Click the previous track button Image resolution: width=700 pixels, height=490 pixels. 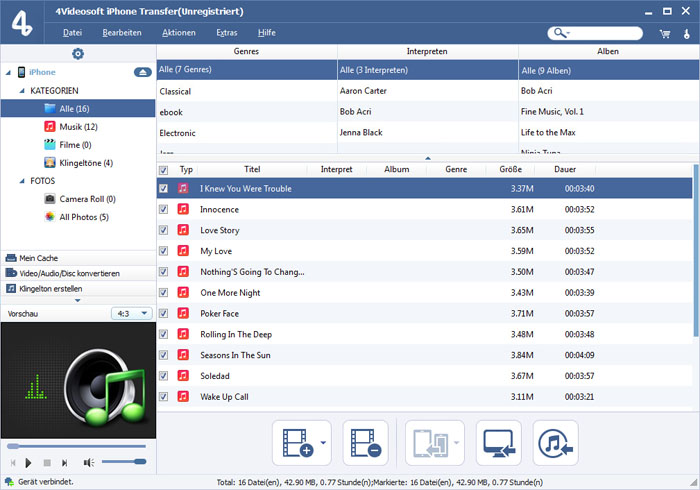(x=13, y=463)
